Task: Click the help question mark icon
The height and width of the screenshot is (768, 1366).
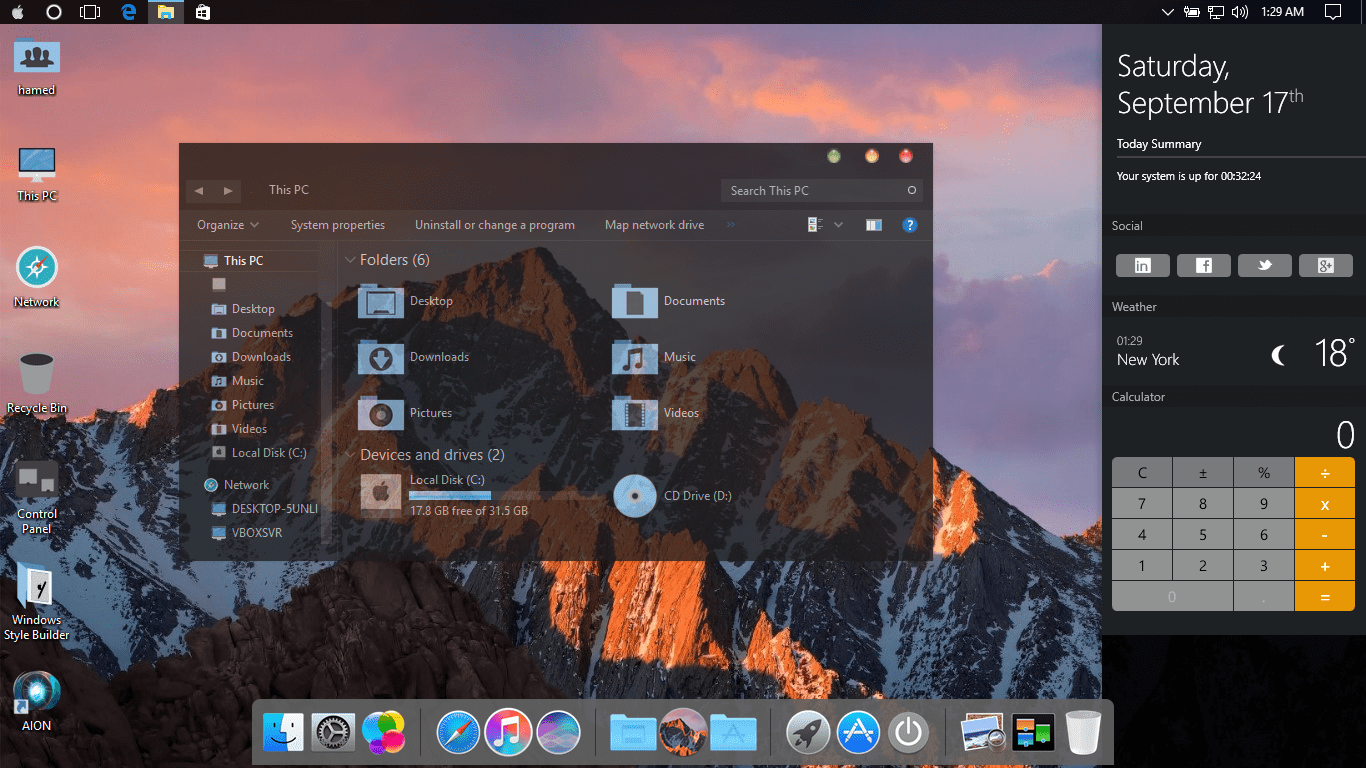Action: 909,225
